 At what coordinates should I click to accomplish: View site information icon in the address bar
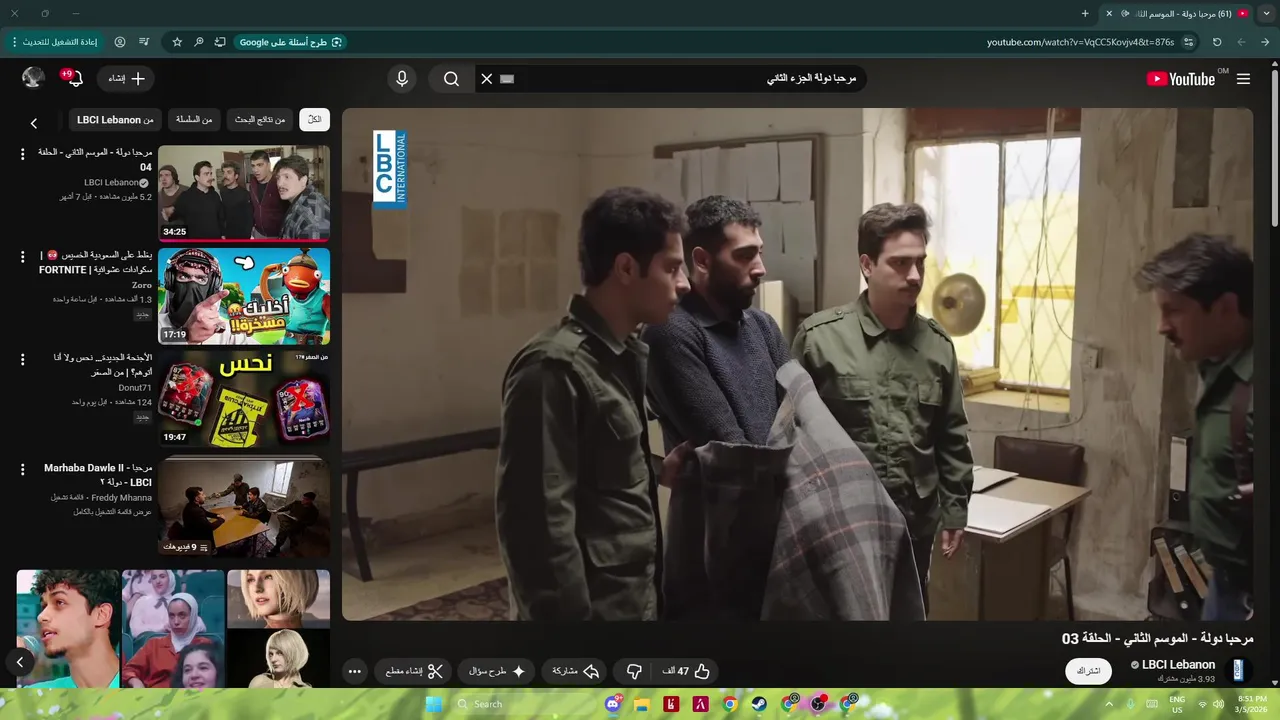(1188, 42)
